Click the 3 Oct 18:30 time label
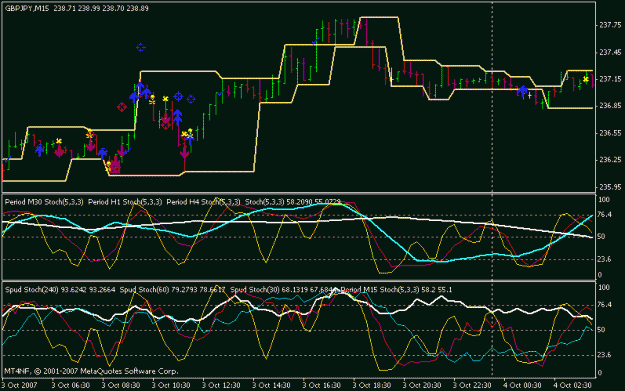625x391 pixels. point(372,385)
